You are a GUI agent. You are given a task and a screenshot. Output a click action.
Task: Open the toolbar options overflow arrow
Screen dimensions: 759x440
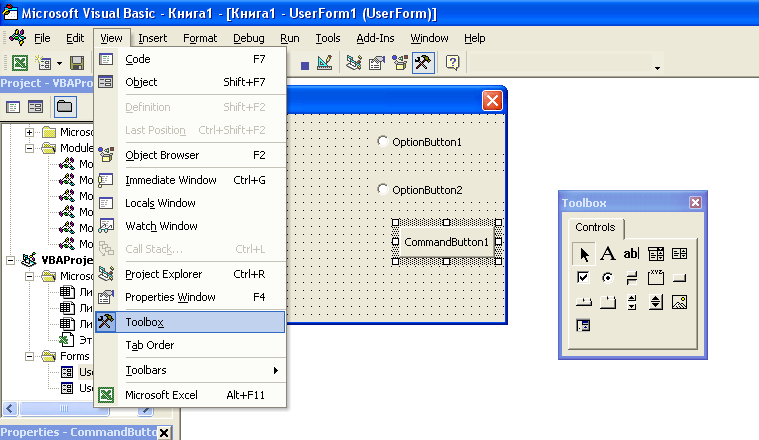[x=657, y=68]
